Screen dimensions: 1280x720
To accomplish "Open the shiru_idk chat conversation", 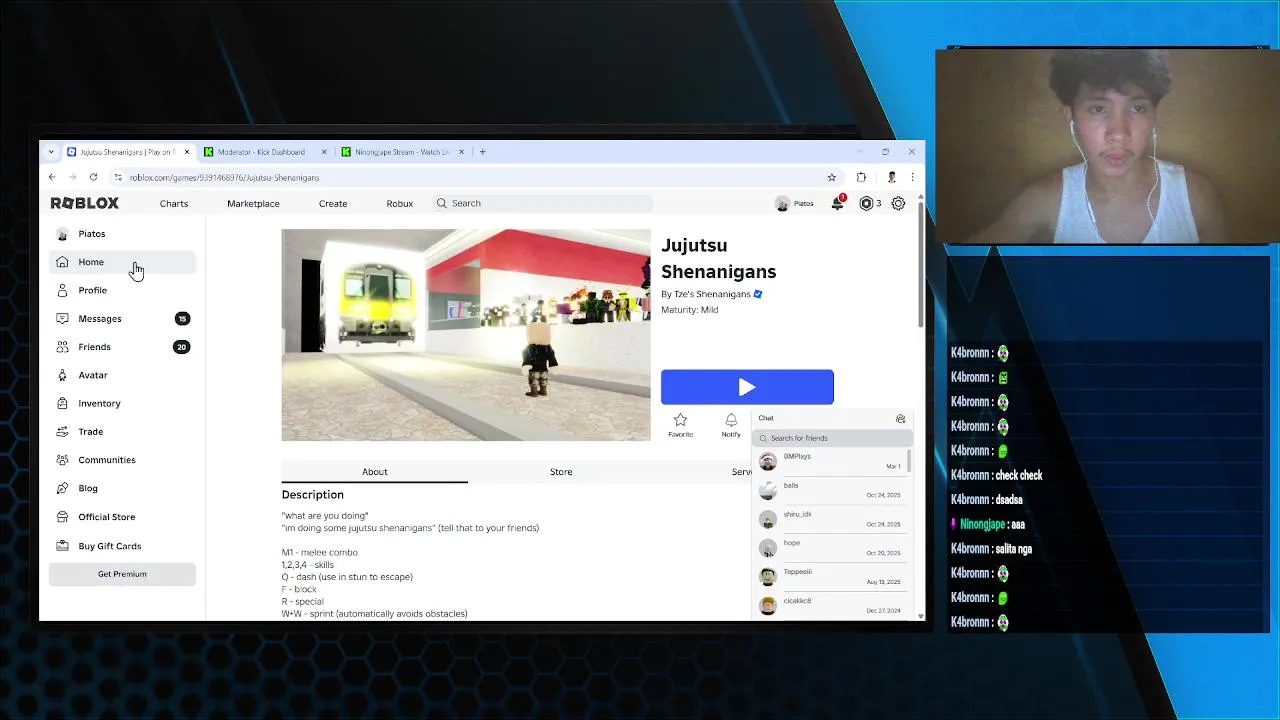I will tap(830, 519).
